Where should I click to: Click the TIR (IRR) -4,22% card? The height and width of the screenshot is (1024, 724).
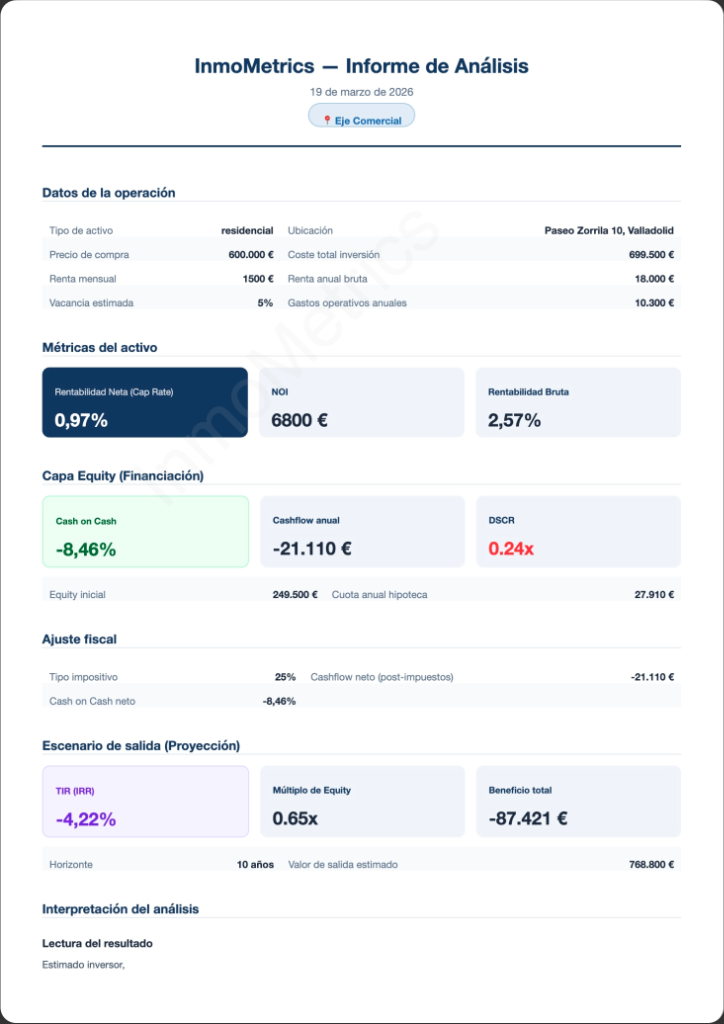[x=146, y=801]
